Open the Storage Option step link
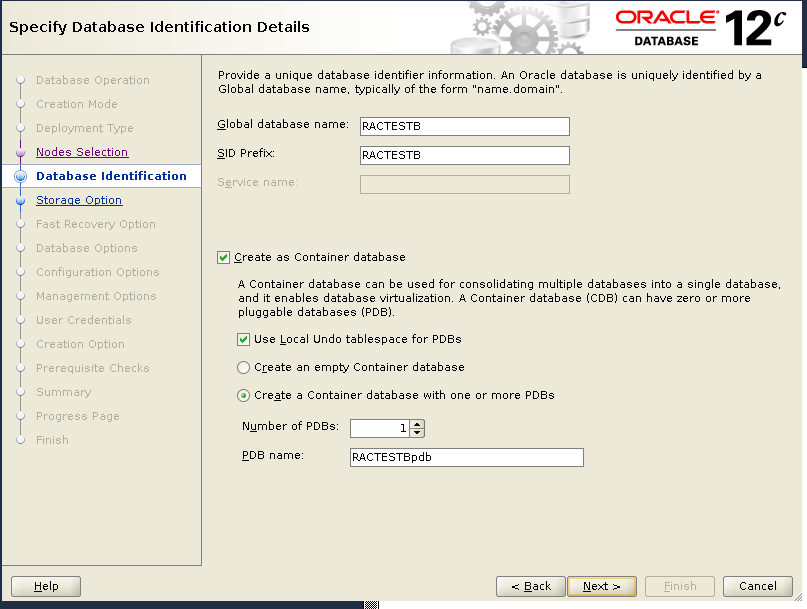Viewport: 807px width, 609px height. (x=79, y=200)
